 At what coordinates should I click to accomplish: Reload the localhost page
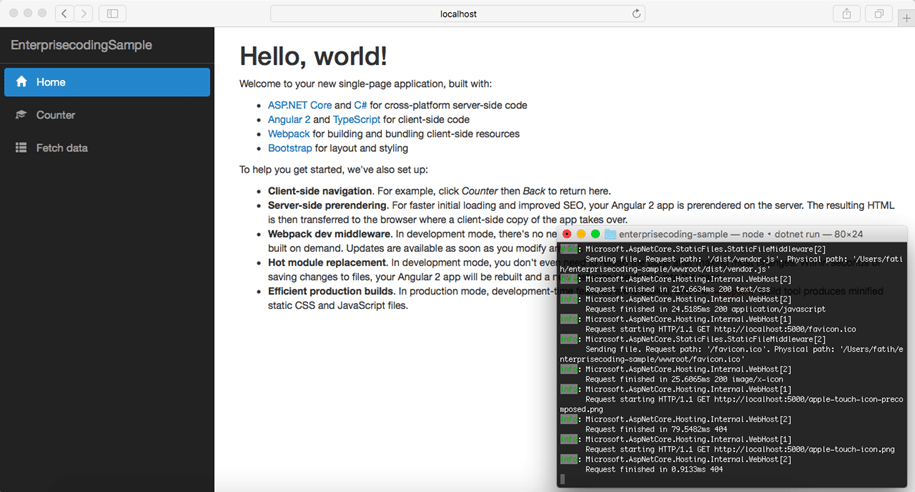click(636, 13)
